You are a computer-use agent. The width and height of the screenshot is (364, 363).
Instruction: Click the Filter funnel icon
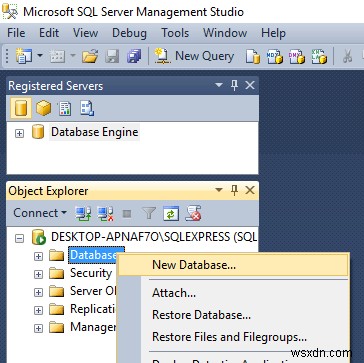tap(149, 213)
